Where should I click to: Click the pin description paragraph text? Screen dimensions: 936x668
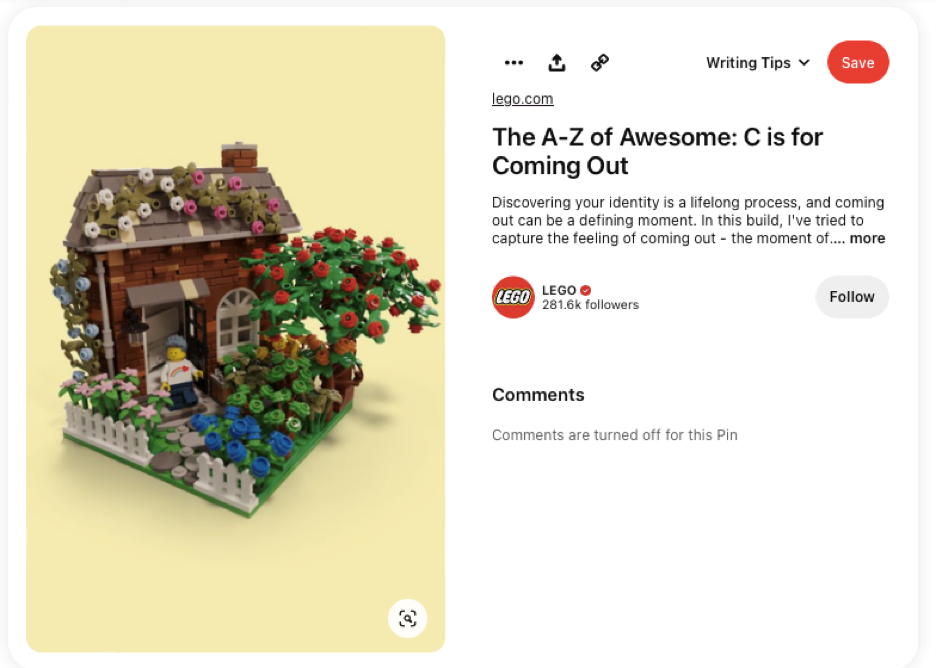(x=688, y=220)
